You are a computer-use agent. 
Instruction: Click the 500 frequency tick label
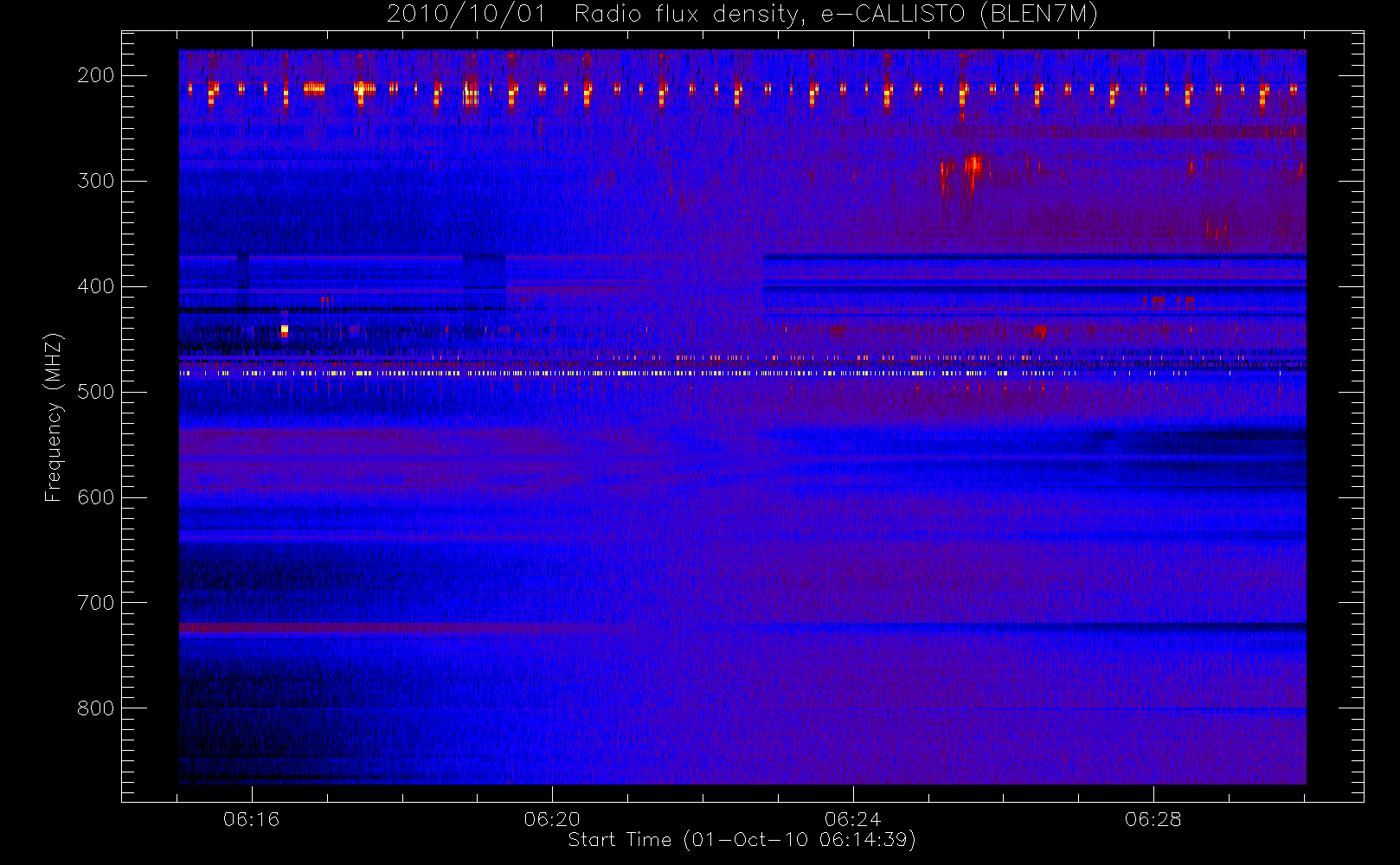tap(96, 392)
